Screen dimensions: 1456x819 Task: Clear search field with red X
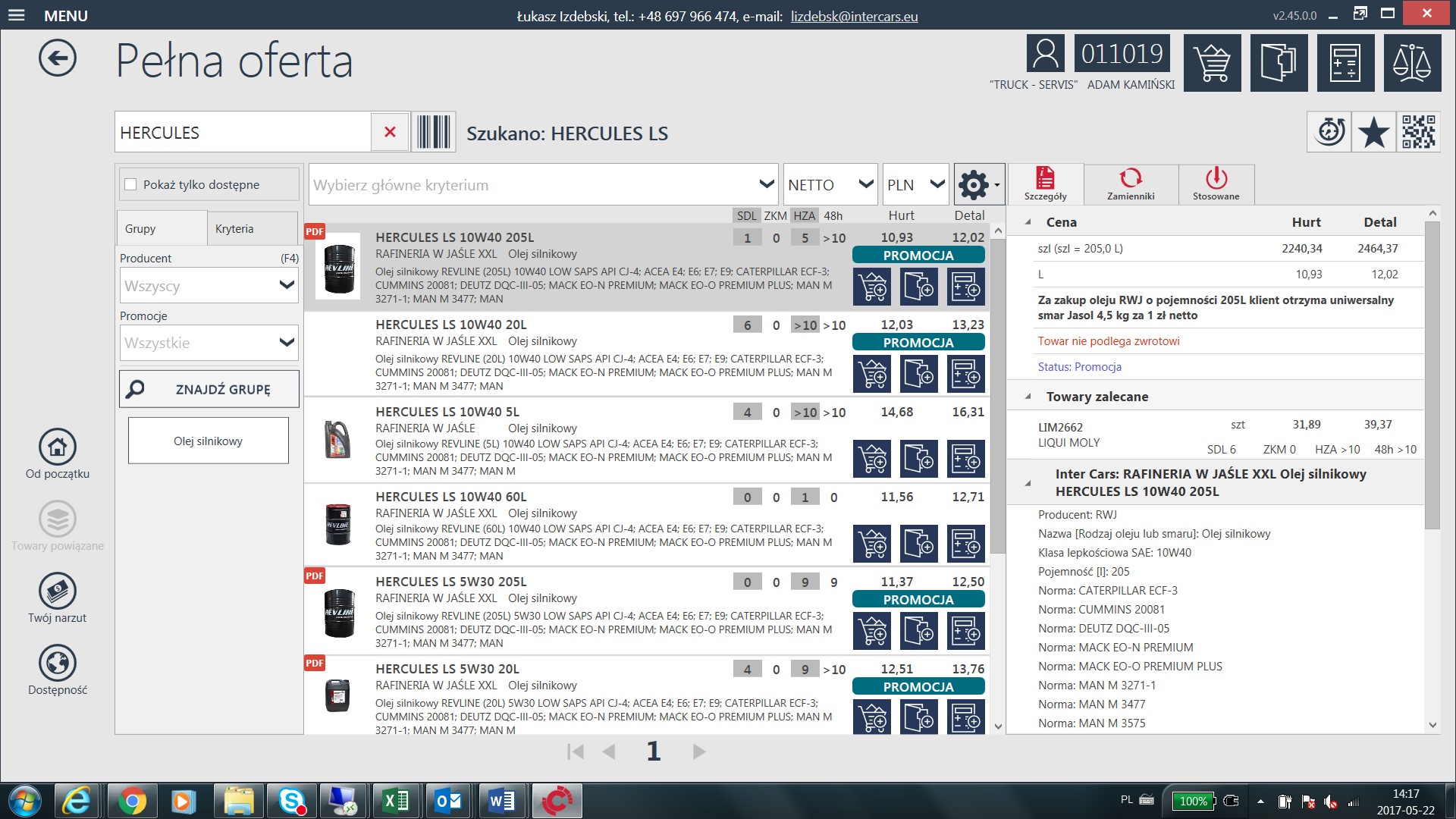tap(390, 132)
